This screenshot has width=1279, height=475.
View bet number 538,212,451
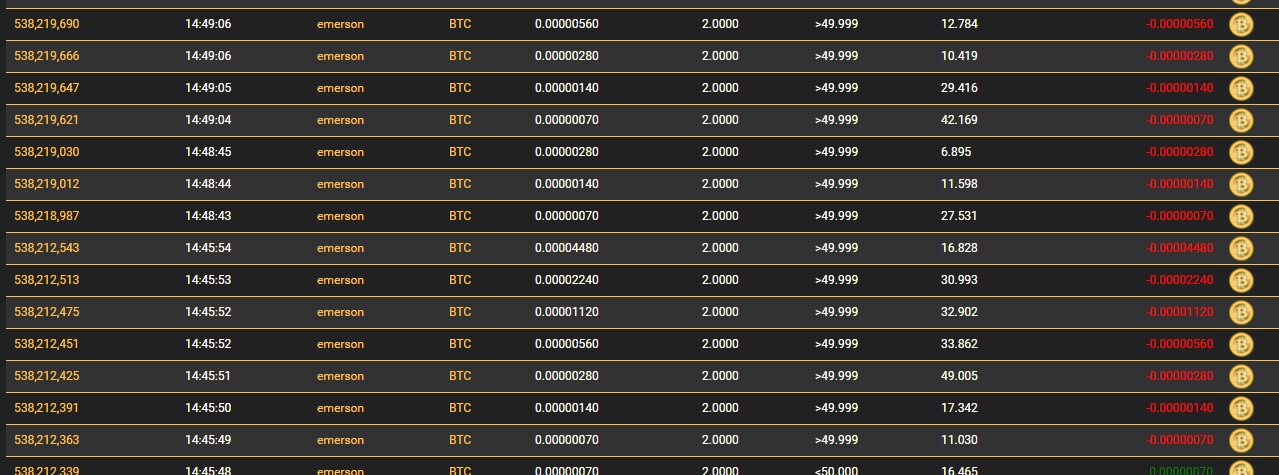(x=47, y=344)
